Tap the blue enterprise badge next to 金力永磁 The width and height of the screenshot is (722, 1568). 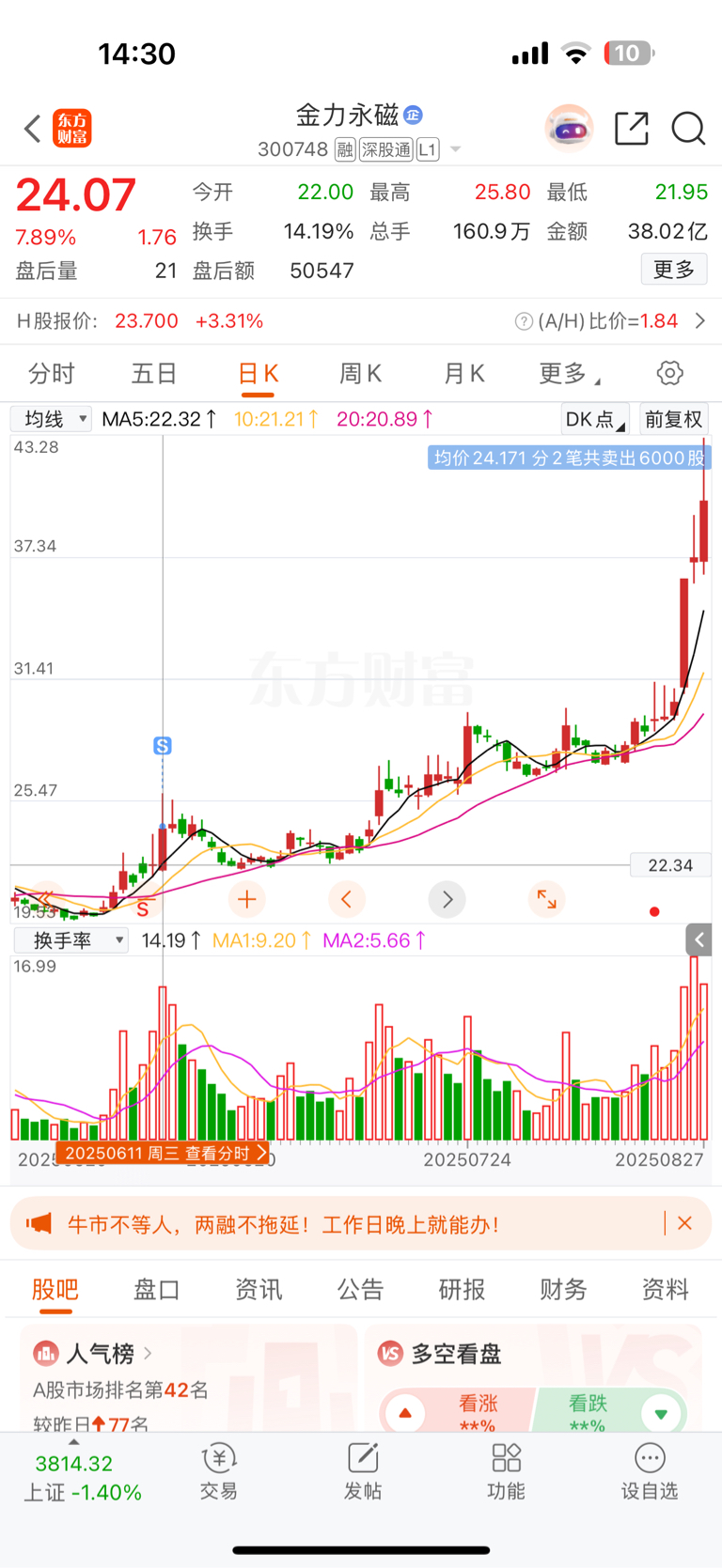413,115
